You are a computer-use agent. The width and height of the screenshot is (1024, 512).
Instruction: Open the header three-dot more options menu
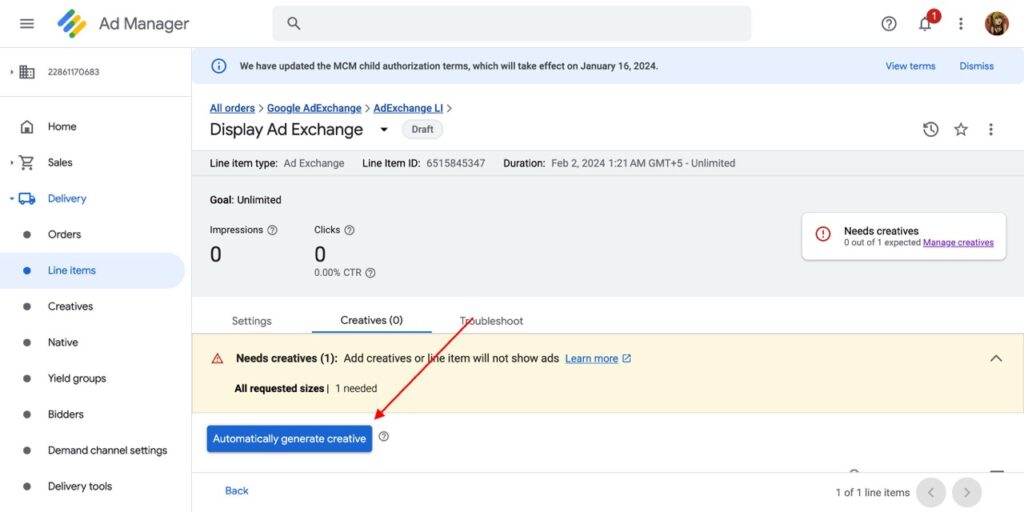tap(961, 24)
